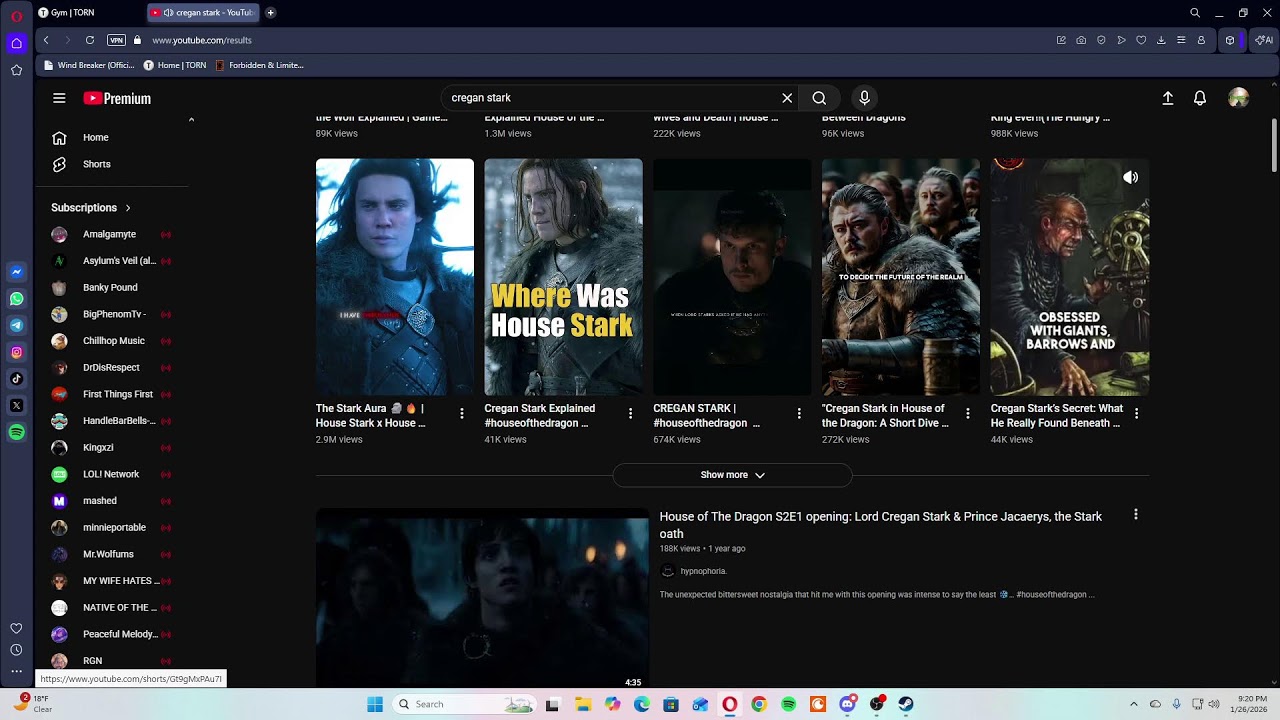Screen dimensions: 1280x720
Task: Open snapshot camera in address bar
Action: tap(1081, 40)
